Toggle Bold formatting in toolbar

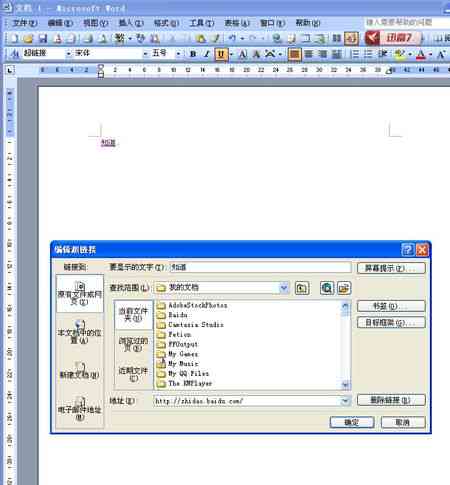[193, 54]
